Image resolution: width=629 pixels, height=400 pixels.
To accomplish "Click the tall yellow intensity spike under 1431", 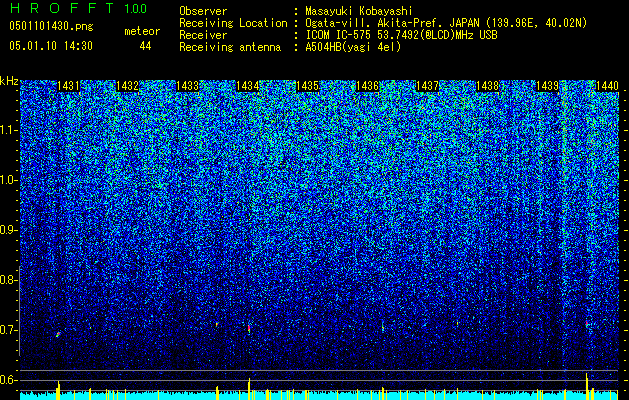I will tap(58, 390).
